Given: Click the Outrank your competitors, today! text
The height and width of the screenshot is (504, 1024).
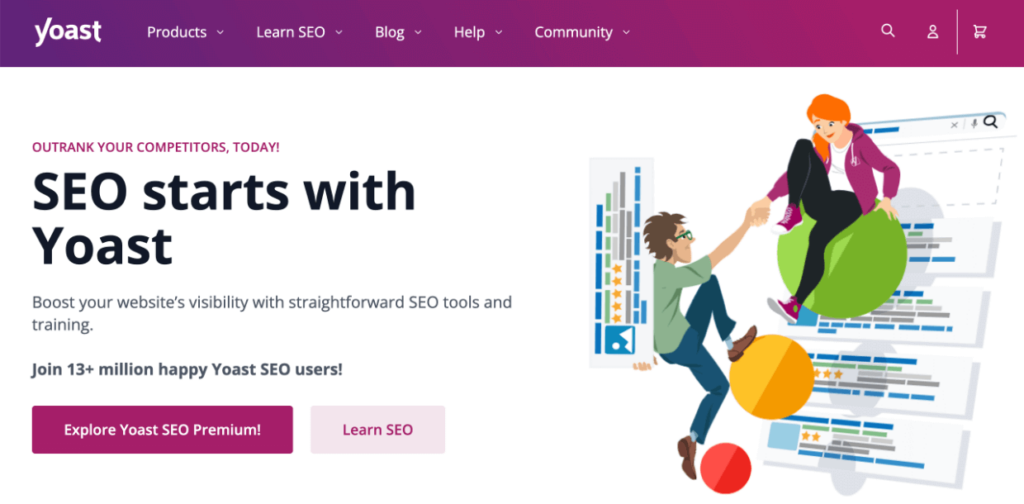Looking at the screenshot, I should point(155,147).
